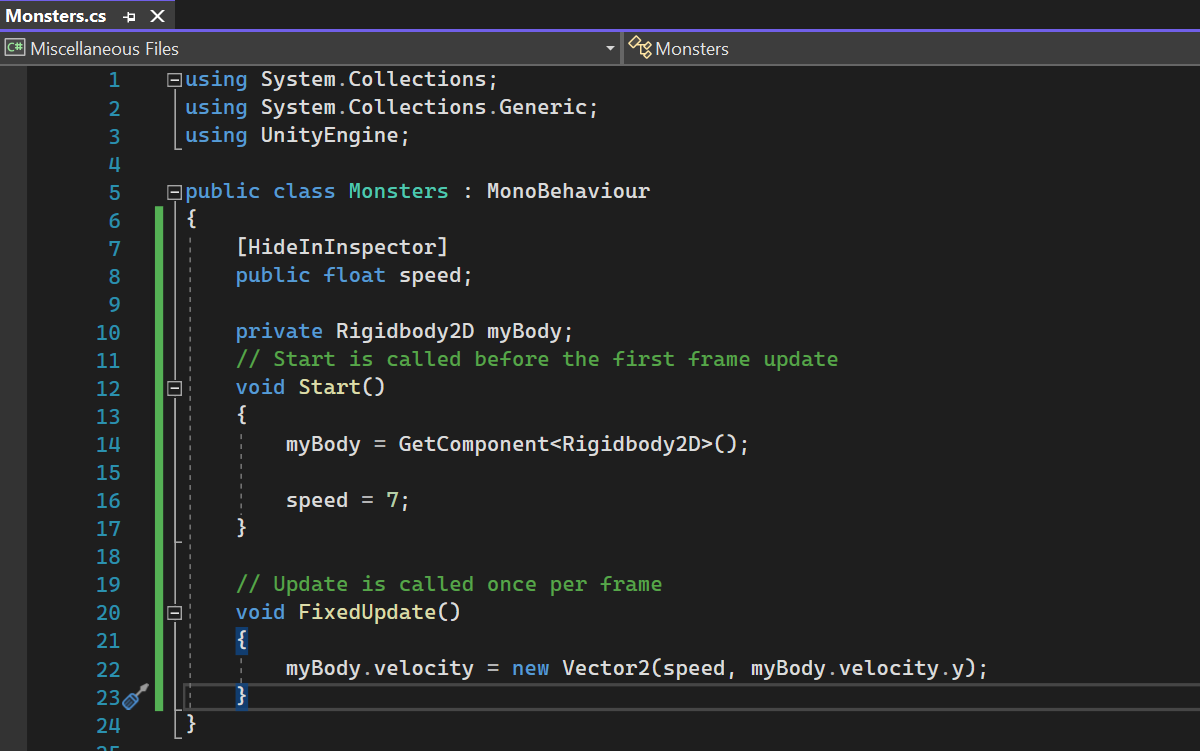Collapse the Monsters class body

(x=174, y=190)
